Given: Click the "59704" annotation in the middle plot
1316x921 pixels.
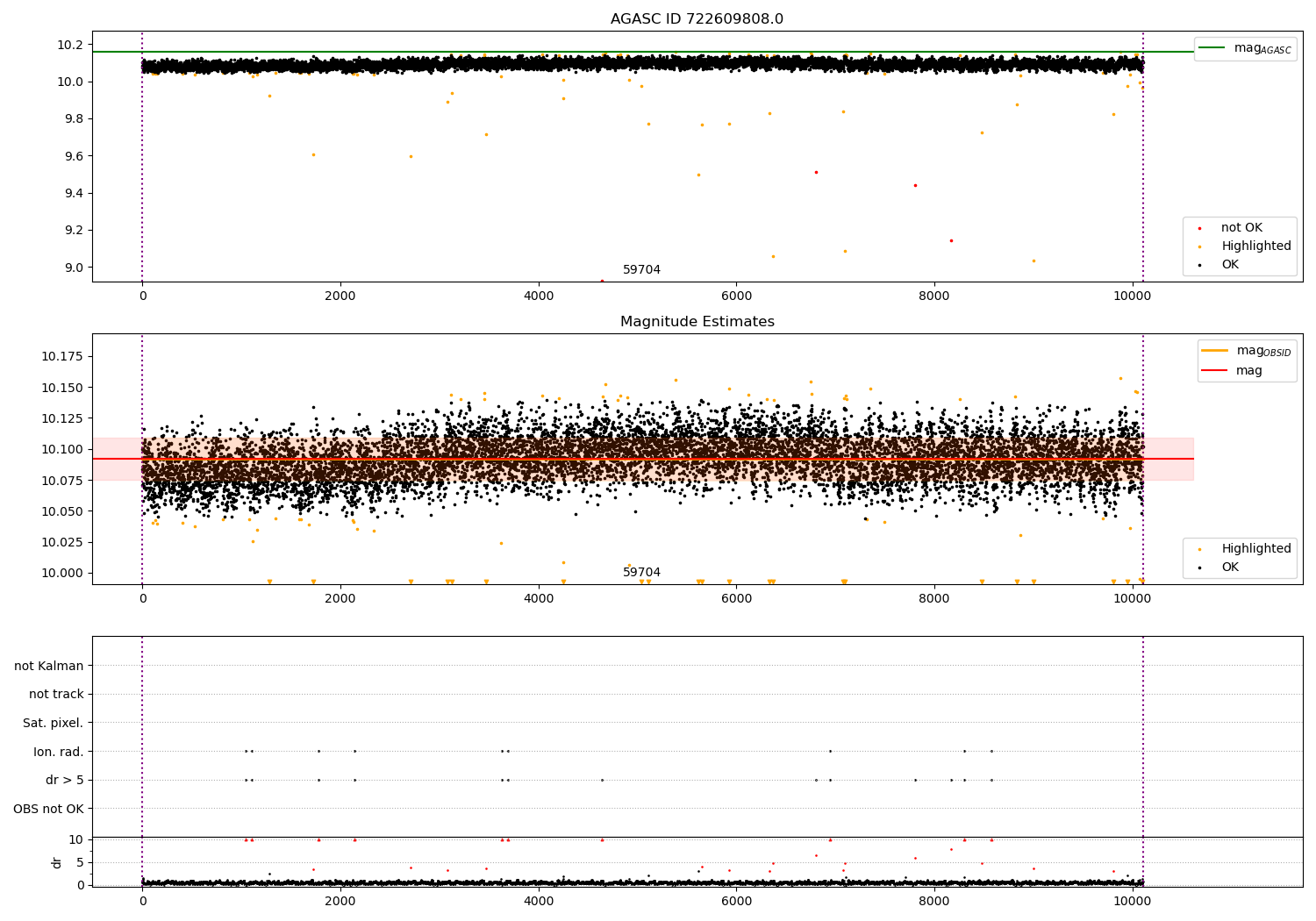Looking at the screenshot, I should point(641,573).
